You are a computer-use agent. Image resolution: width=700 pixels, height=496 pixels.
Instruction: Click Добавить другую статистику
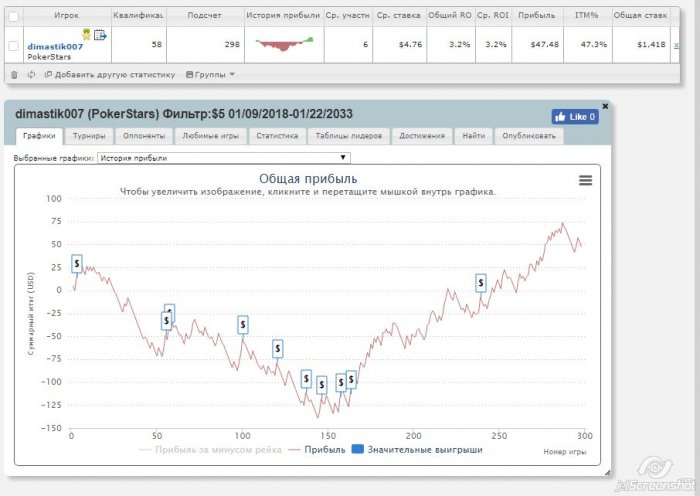110,75
